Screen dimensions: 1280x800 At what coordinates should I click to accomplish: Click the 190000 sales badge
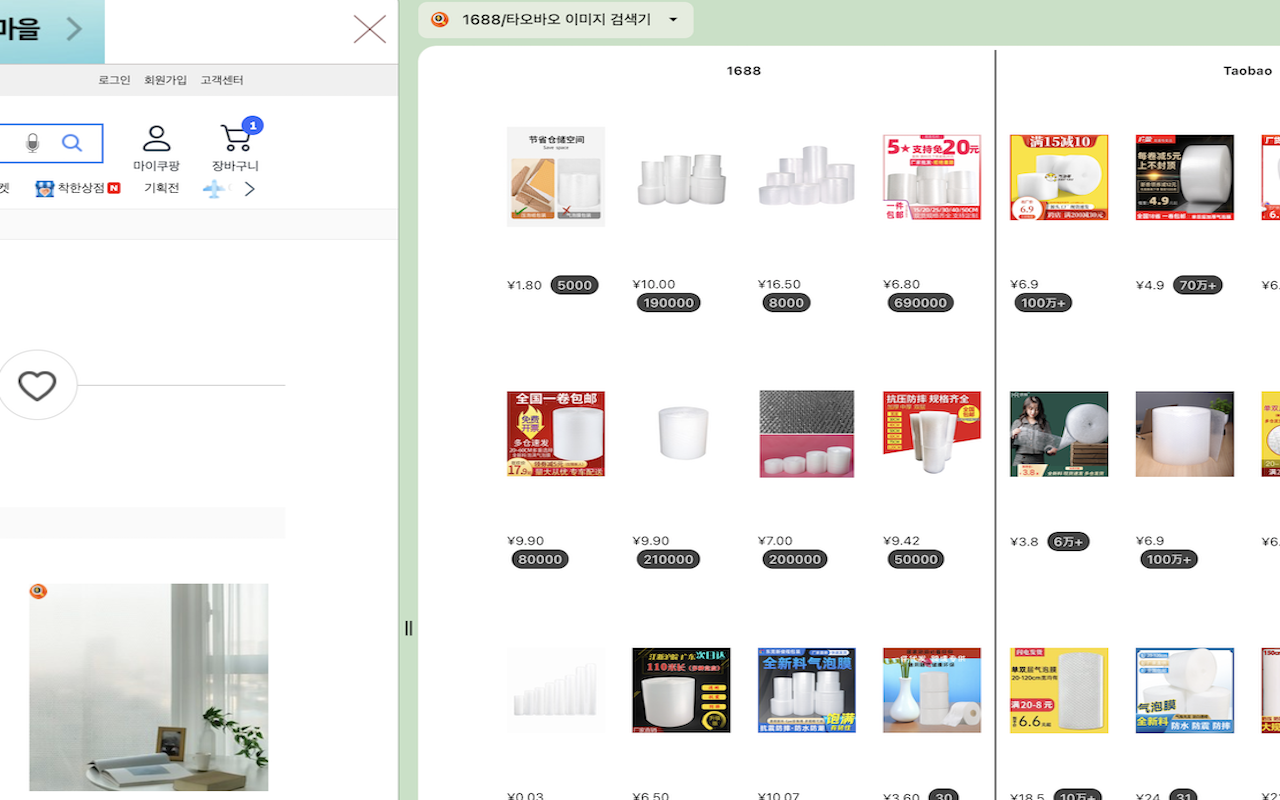[668, 303]
